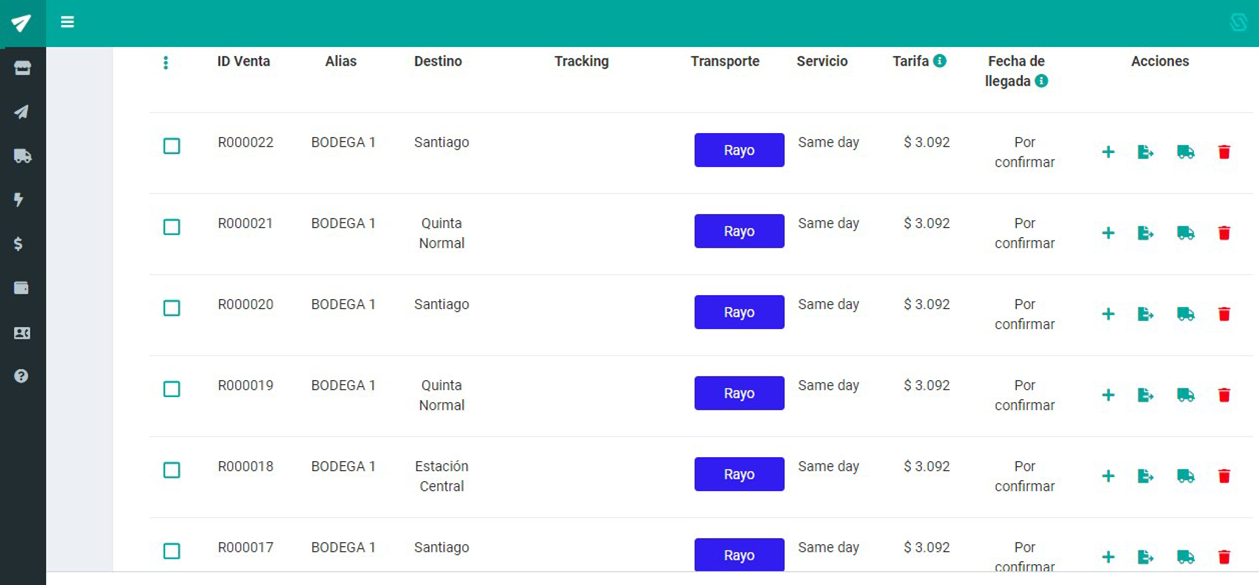Export order R000019 using the file-arrow icon
This screenshot has height=585, width=1259.
(x=1145, y=395)
